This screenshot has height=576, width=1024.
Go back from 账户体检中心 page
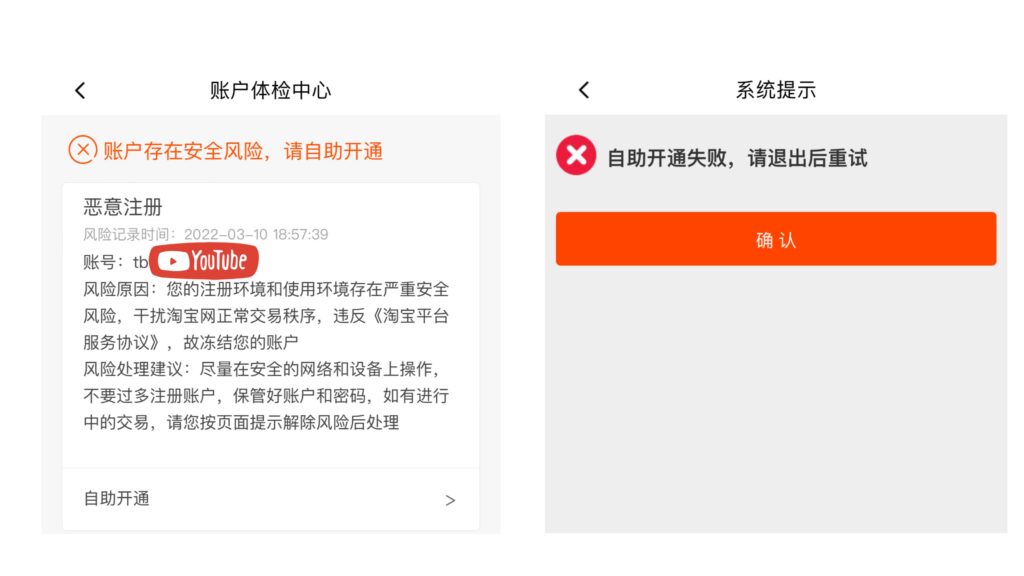[80, 90]
